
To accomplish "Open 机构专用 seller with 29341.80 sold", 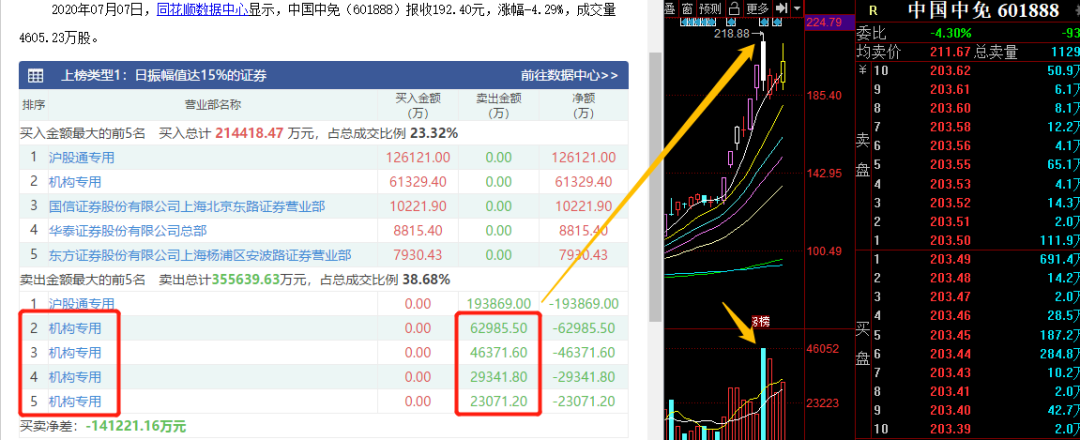I will point(74,377).
